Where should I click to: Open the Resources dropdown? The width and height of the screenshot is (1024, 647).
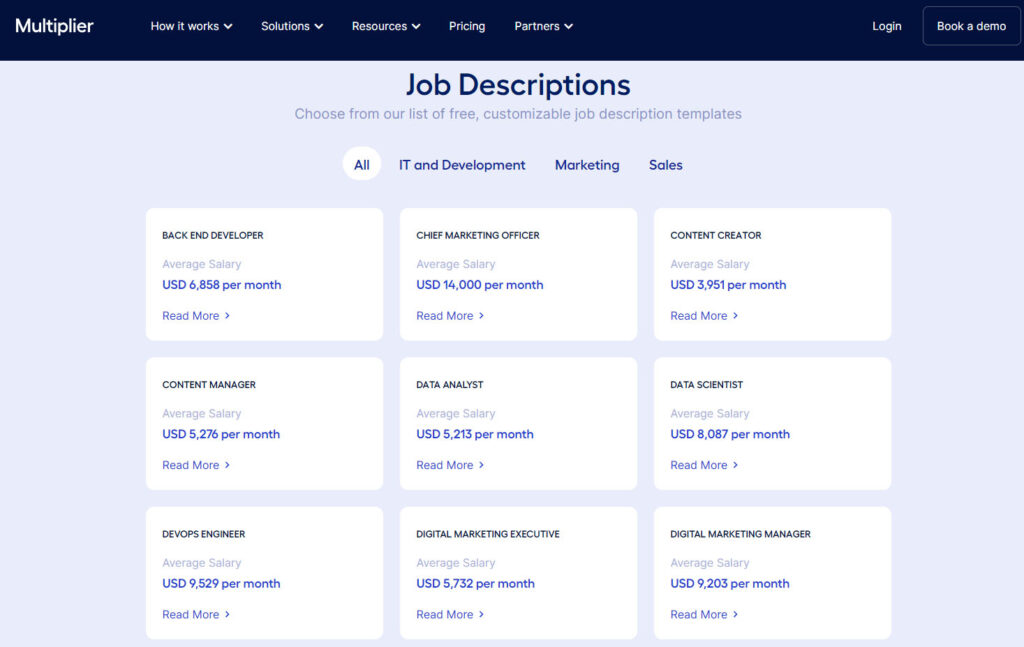click(385, 27)
